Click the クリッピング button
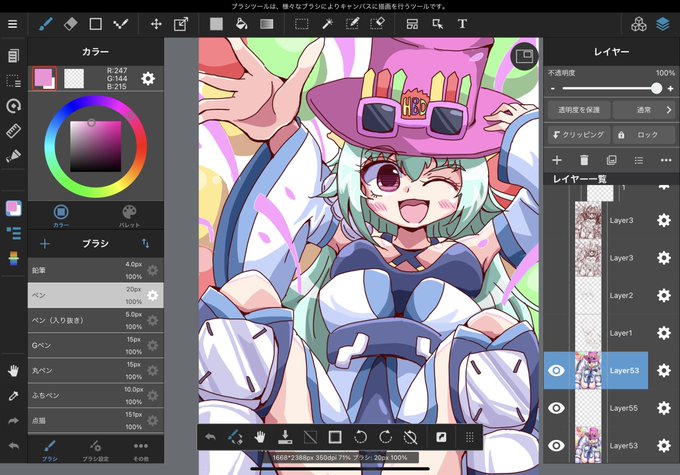This screenshot has width=680, height=475. coord(579,135)
